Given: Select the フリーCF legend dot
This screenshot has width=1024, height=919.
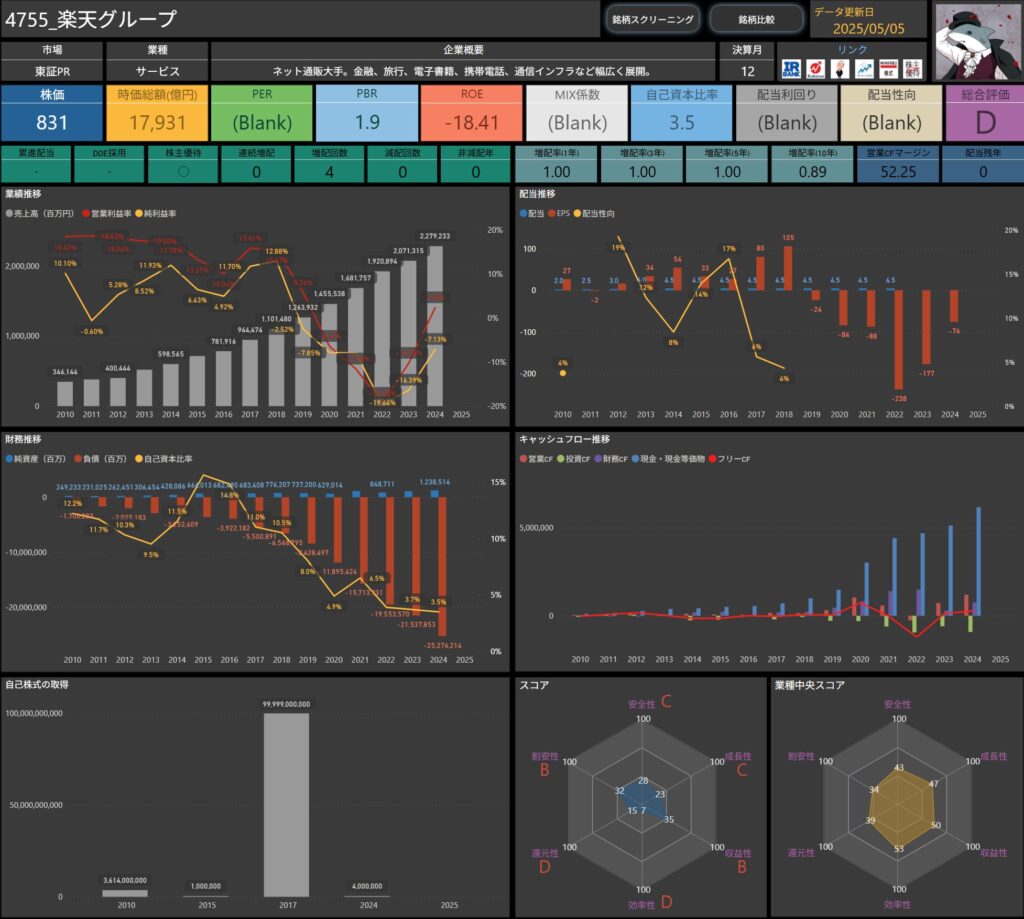Looking at the screenshot, I should 712,459.
